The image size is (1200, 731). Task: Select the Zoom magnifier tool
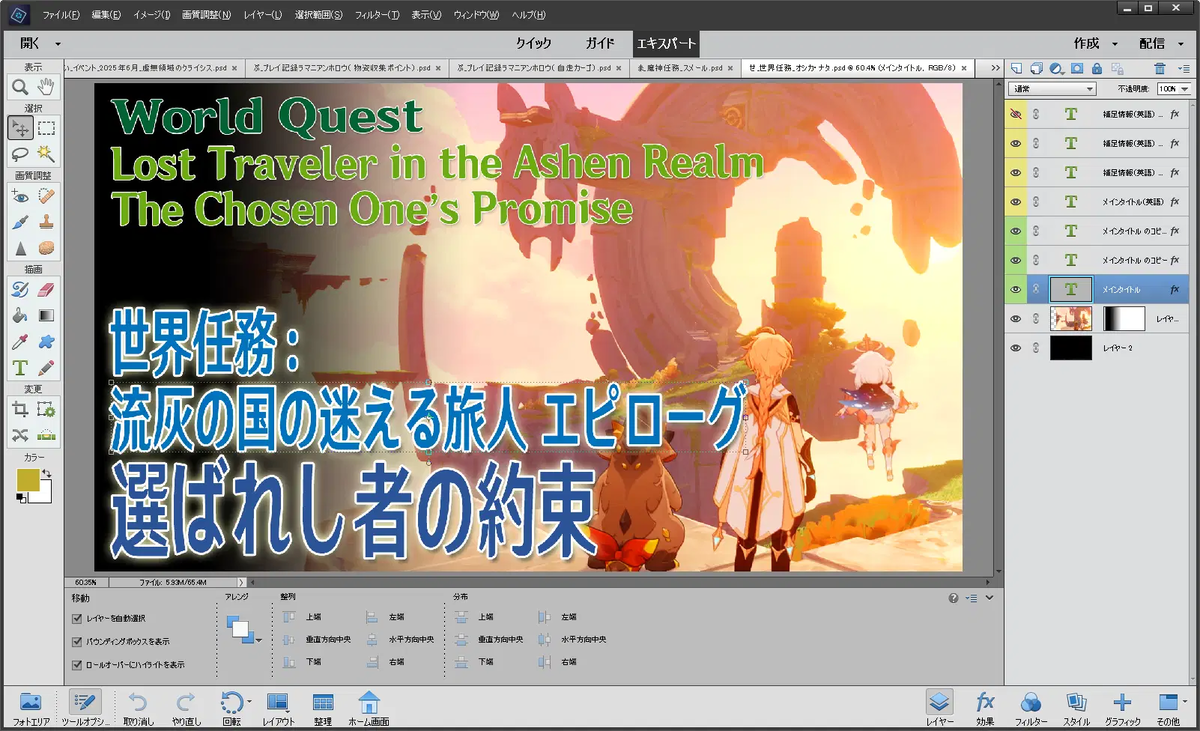19,88
